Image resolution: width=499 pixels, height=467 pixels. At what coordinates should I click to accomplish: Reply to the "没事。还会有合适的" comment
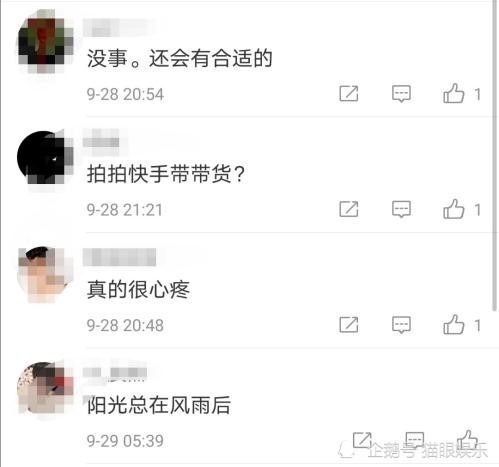tap(401, 94)
